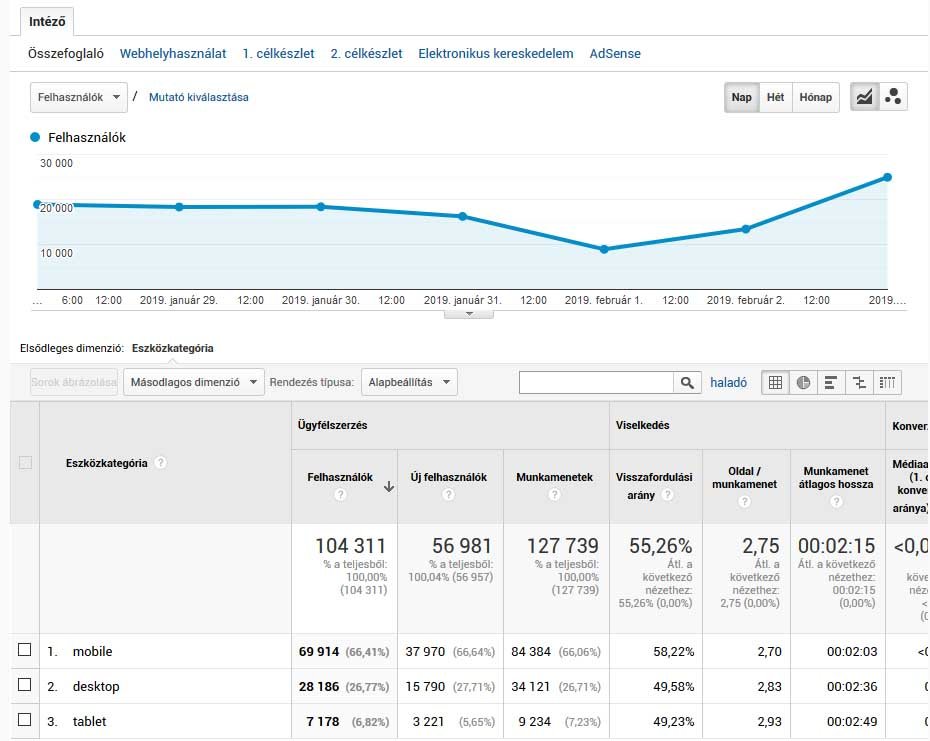930x741 pixels.
Task: Click the search magnifier icon
Action: point(688,382)
